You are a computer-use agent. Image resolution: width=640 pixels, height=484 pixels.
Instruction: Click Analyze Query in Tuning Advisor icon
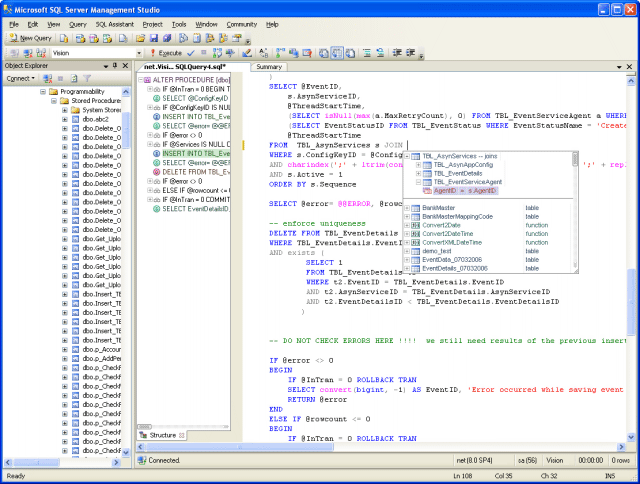(x=230, y=53)
